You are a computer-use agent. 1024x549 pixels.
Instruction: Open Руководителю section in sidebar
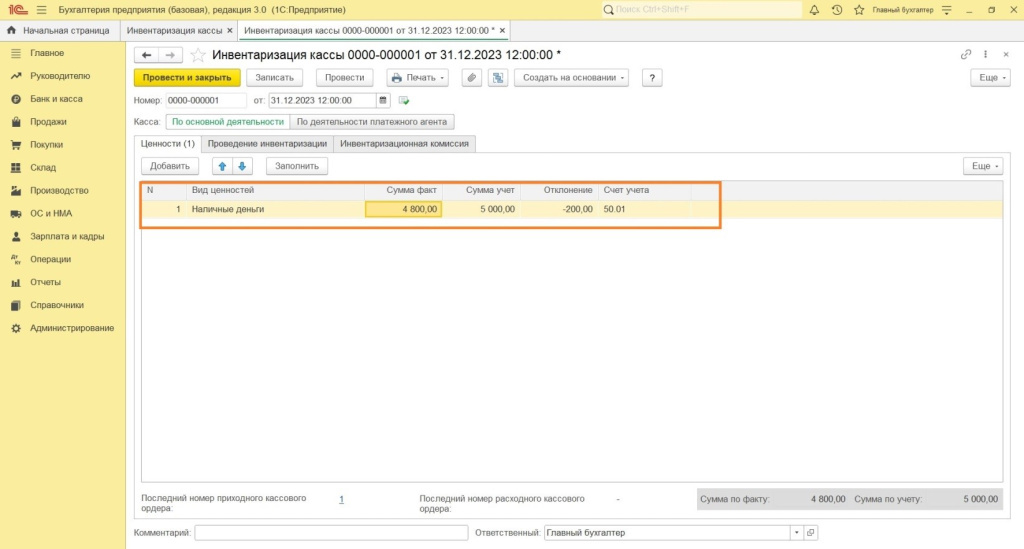coord(60,76)
